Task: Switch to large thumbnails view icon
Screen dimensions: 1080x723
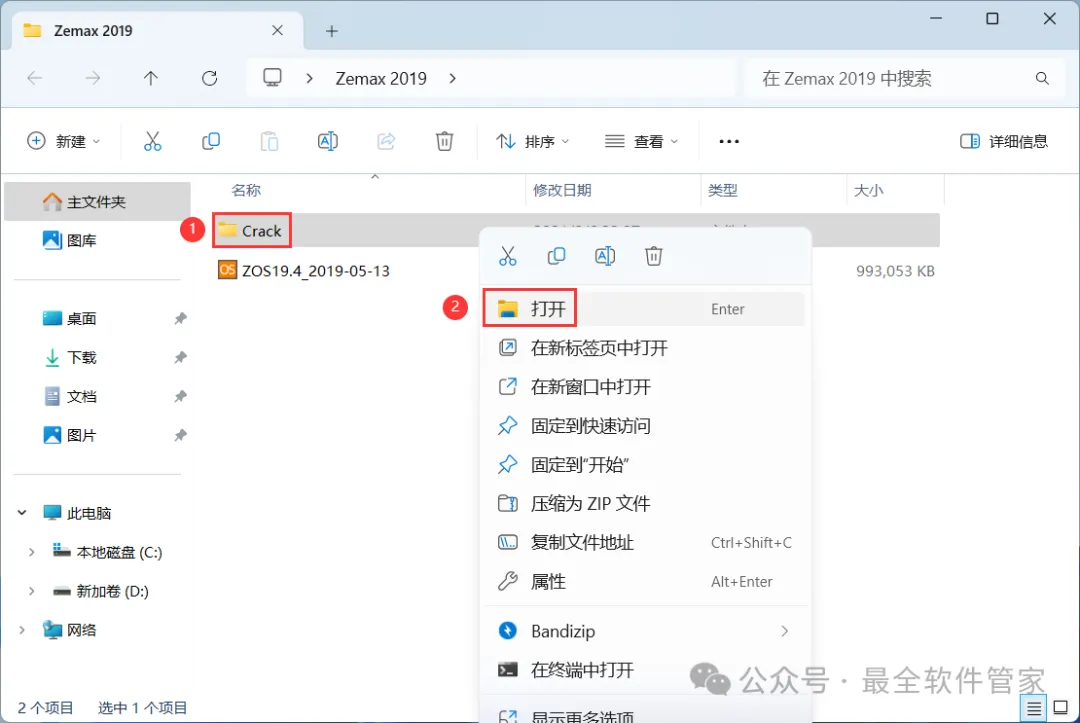Action: [1061, 708]
